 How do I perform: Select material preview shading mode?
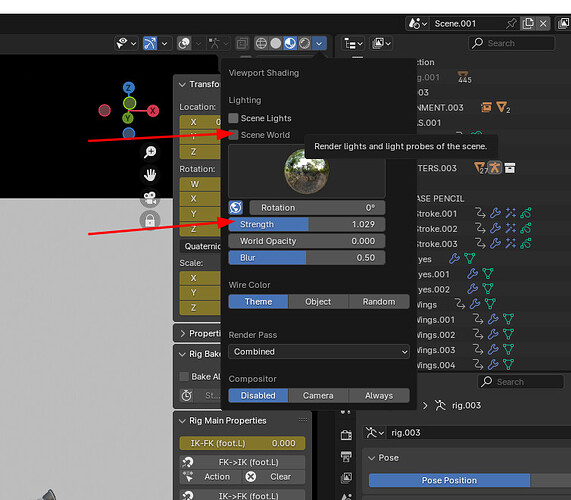[290, 43]
